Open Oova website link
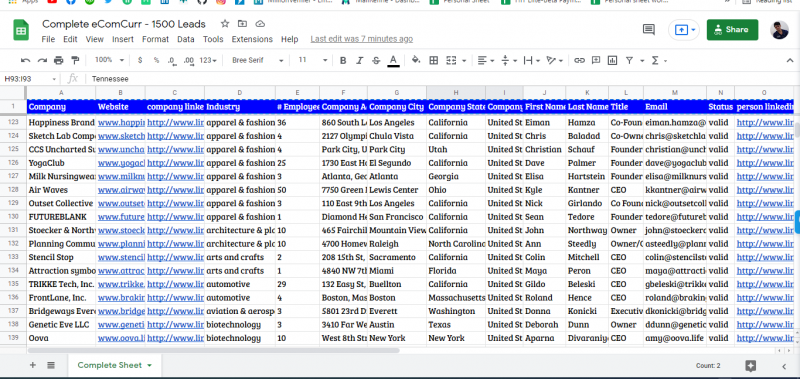This screenshot has height=379, width=800. pyautogui.click(x=121, y=338)
